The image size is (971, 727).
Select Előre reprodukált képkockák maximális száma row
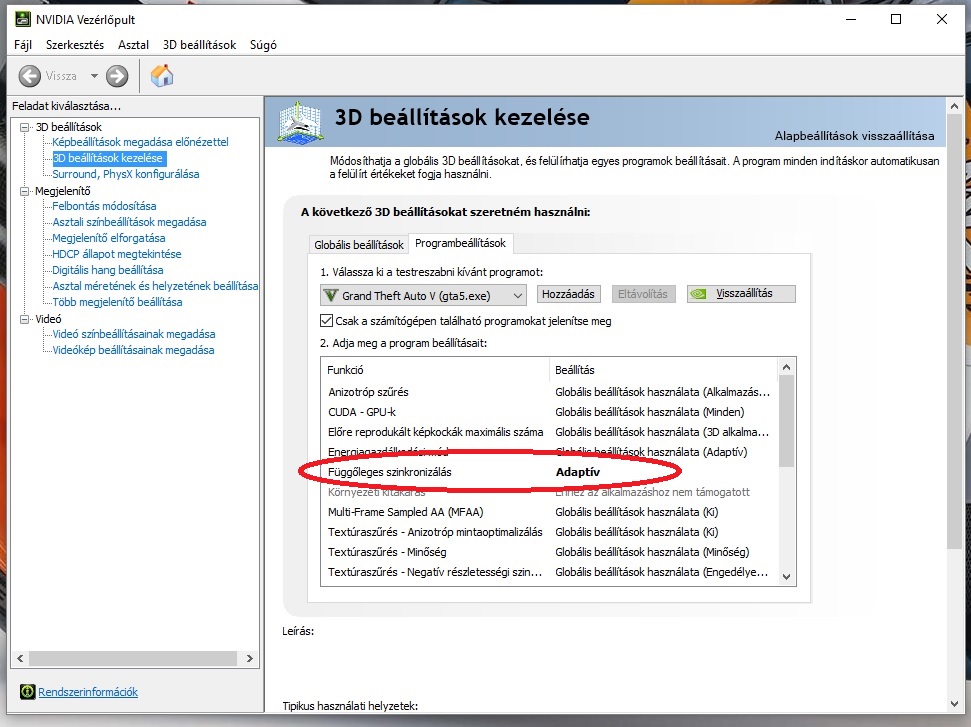[549, 432]
